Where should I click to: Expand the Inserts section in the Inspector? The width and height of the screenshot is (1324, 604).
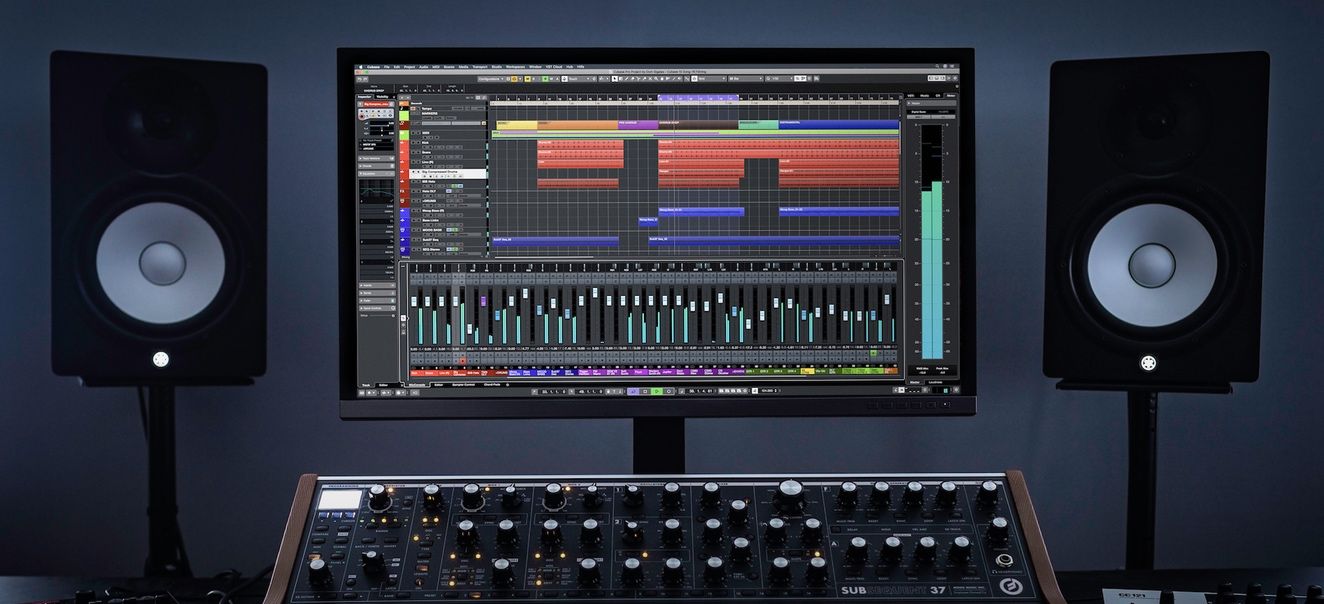point(377,286)
